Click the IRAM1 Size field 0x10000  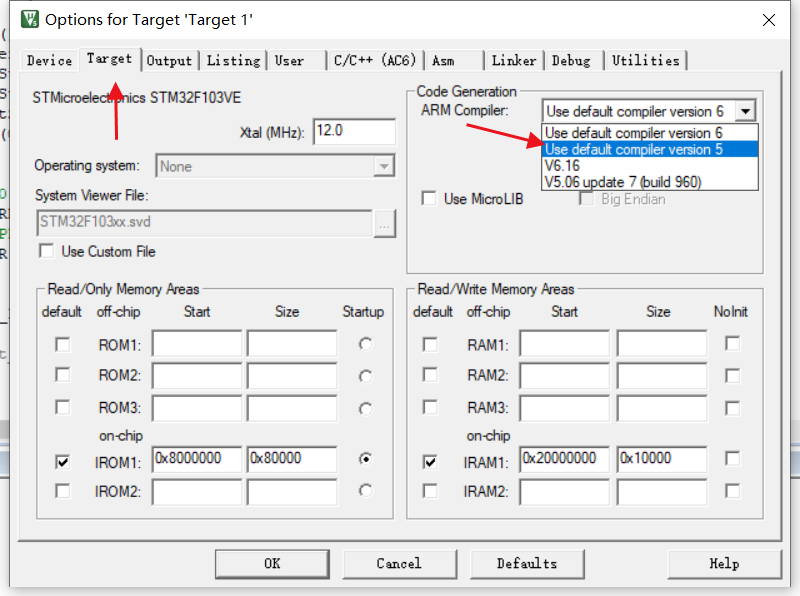pos(662,459)
